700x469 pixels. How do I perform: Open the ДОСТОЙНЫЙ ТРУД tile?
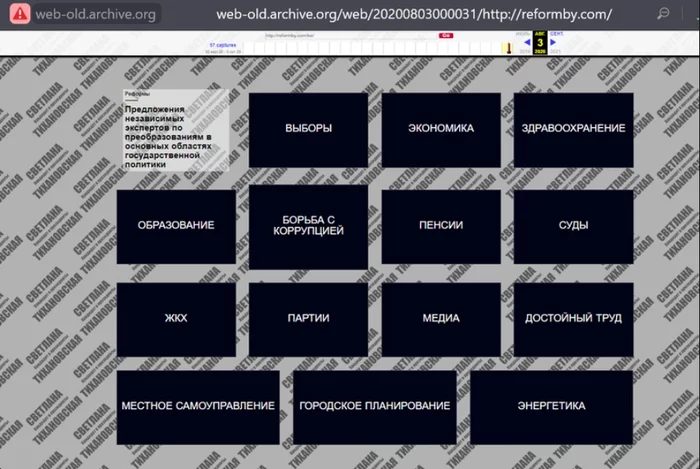pyautogui.click(x=573, y=320)
